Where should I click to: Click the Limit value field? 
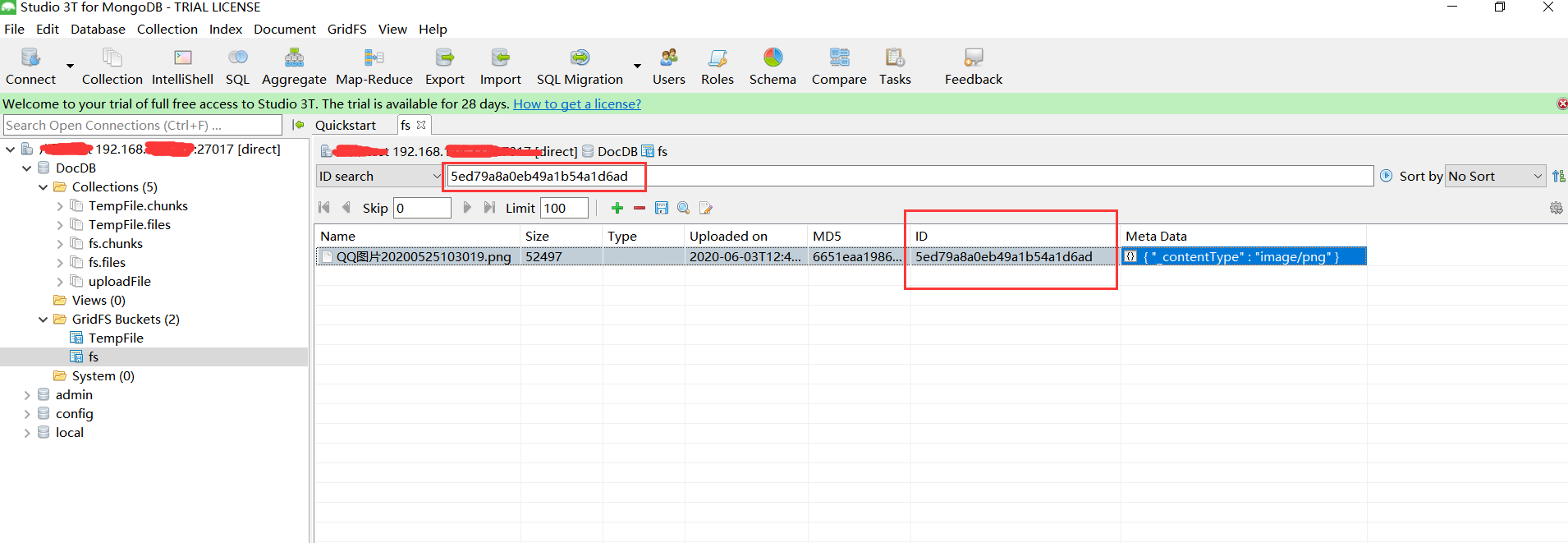click(x=564, y=208)
